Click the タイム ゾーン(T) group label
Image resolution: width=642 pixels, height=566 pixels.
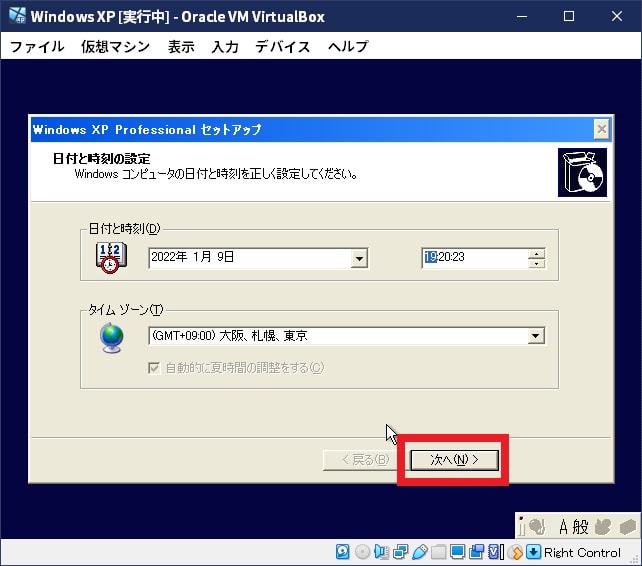pyautogui.click(x=126, y=310)
